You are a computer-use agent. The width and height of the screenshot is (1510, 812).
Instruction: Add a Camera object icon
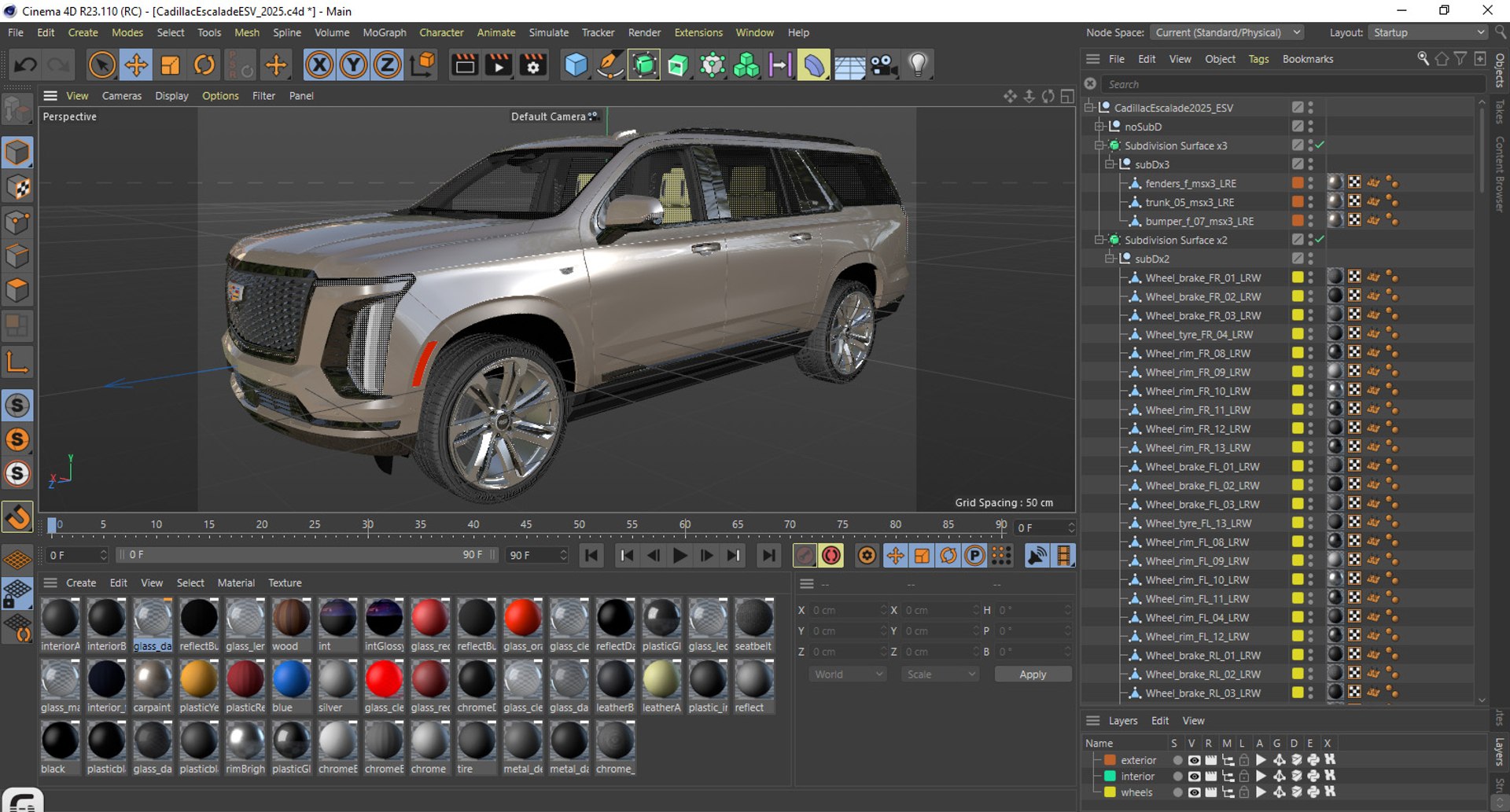point(884,65)
